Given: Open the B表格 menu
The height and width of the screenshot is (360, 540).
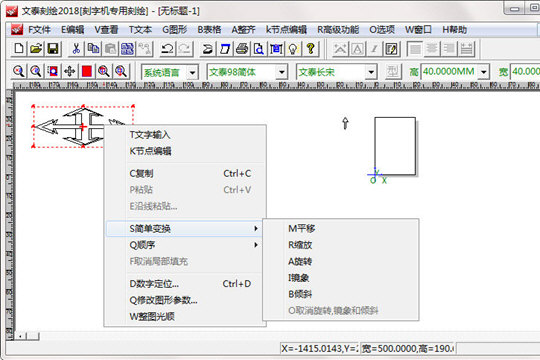Looking at the screenshot, I should (x=209, y=30).
